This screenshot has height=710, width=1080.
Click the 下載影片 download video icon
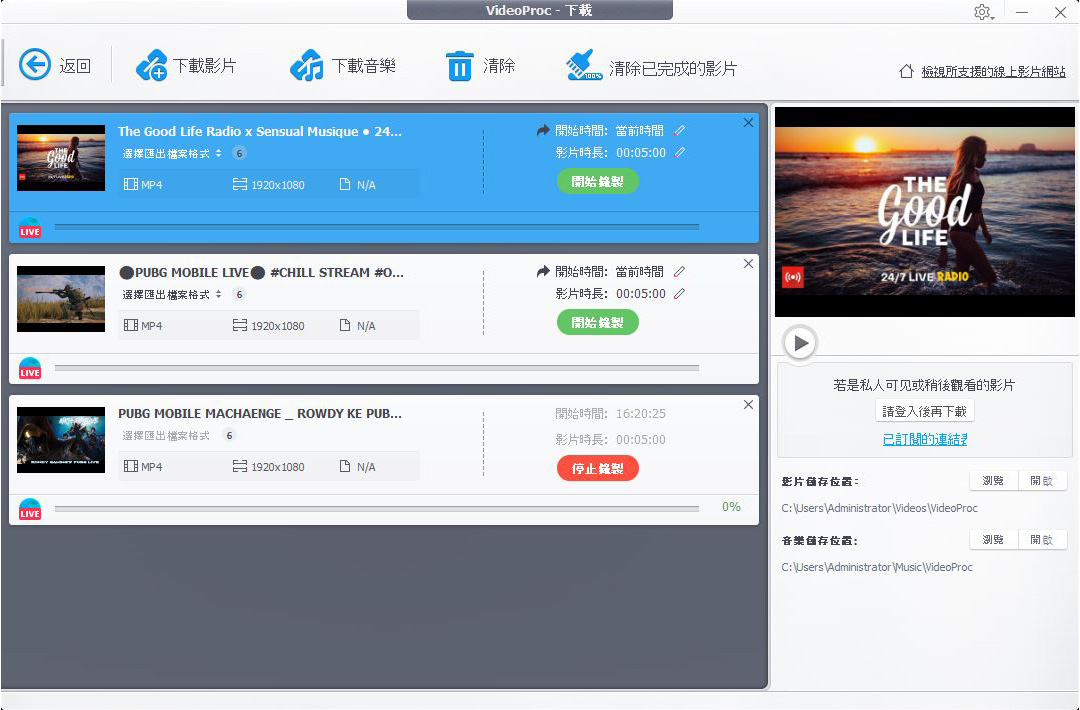152,66
